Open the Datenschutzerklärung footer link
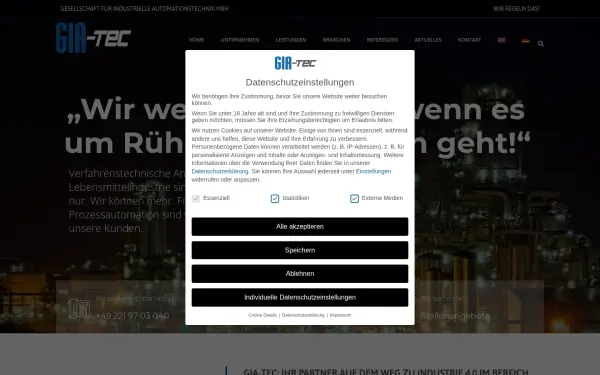 [x=303, y=315]
